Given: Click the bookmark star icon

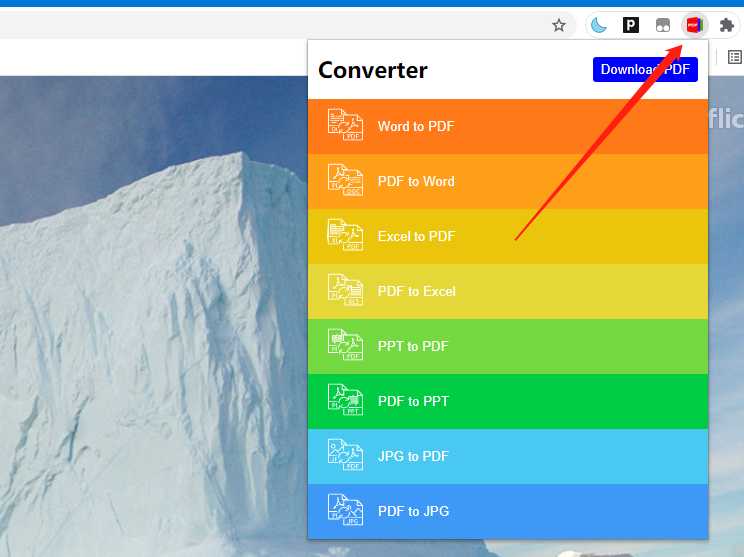Looking at the screenshot, I should tap(559, 25).
